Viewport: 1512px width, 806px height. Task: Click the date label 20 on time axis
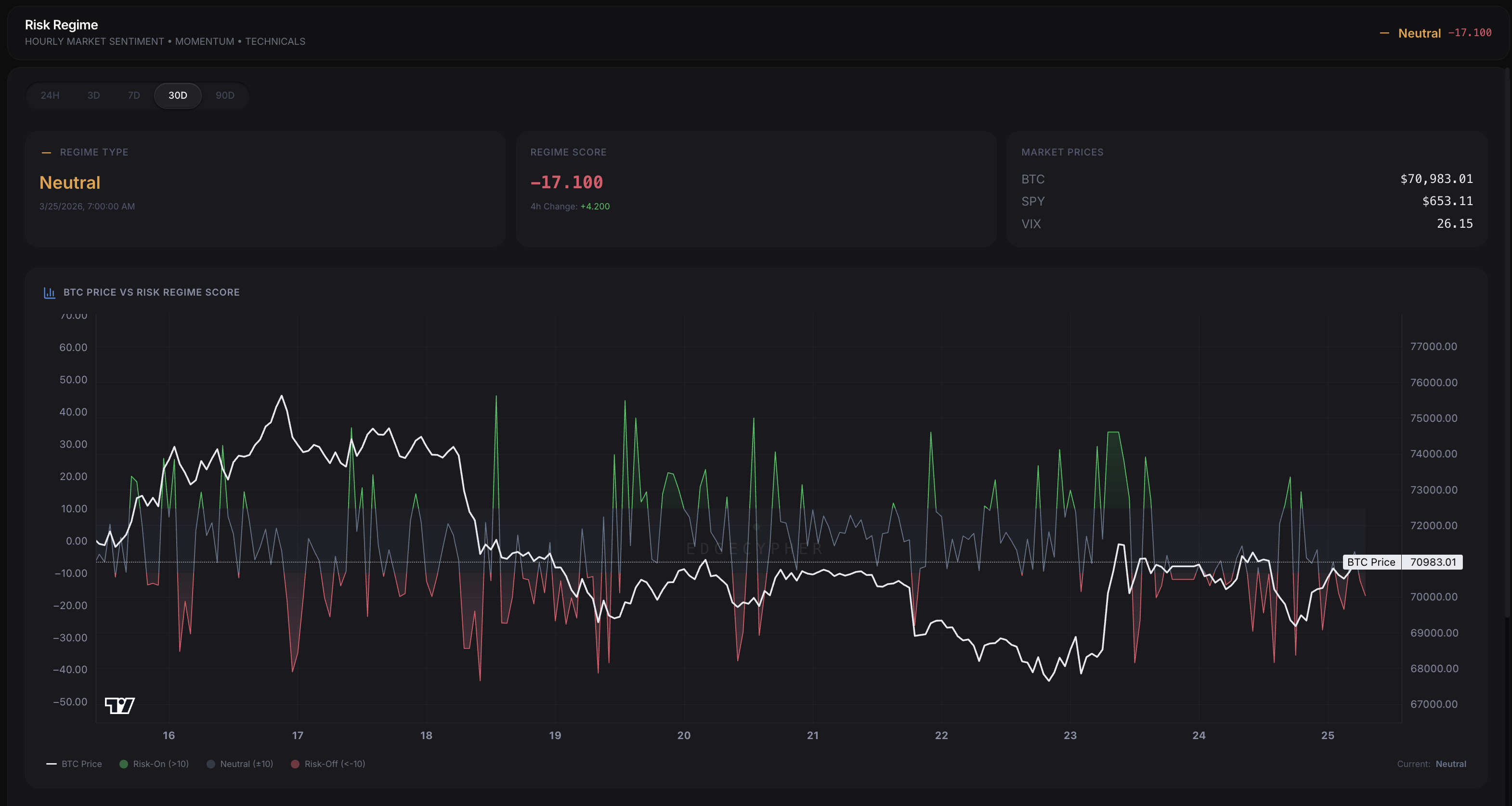click(x=683, y=735)
